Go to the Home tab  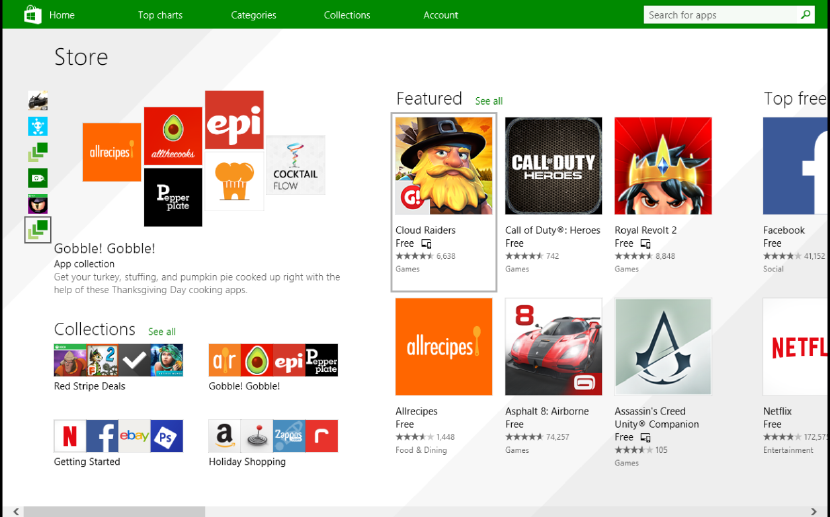coord(62,15)
